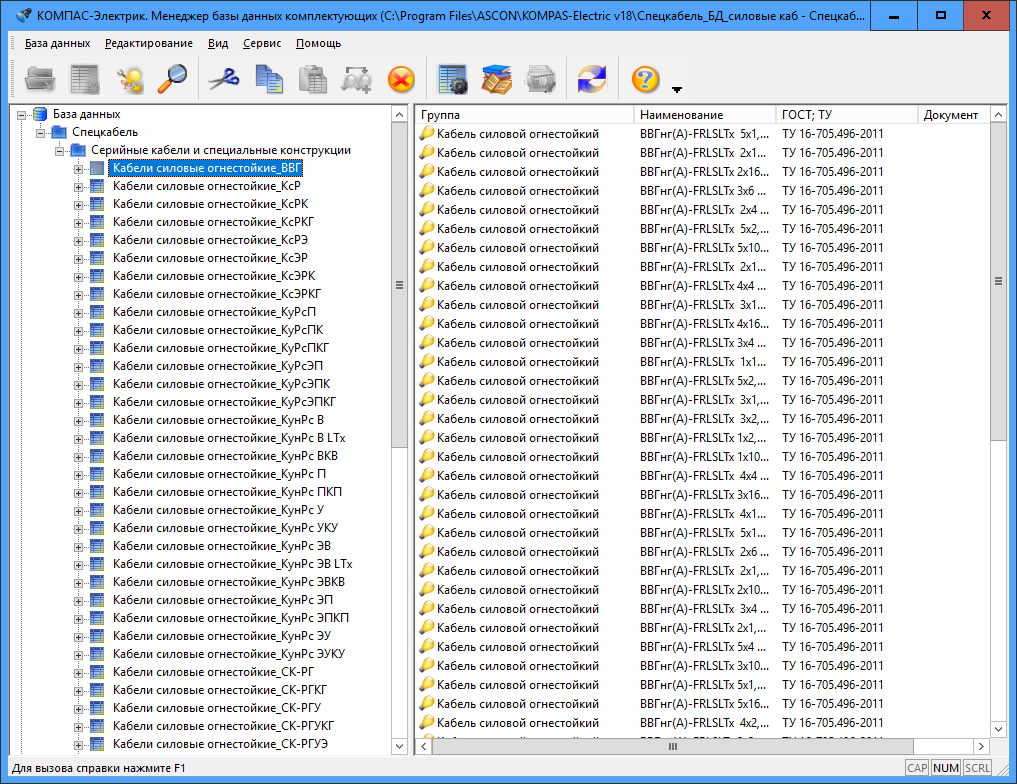Expand the Кабели силовые огнестойкие_КуРсЭП node
1017x784 pixels.
78,368
